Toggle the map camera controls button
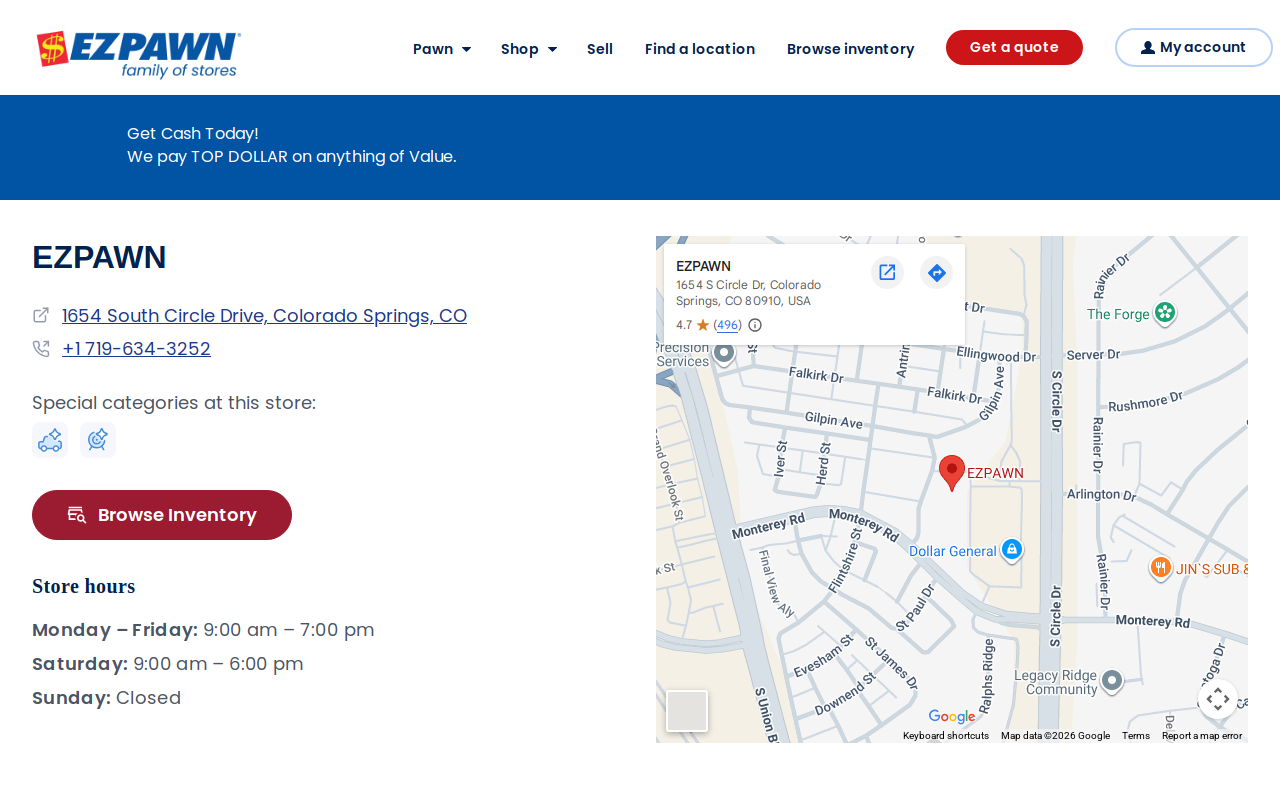Image resolution: width=1280 pixels, height=800 pixels. (x=1218, y=699)
